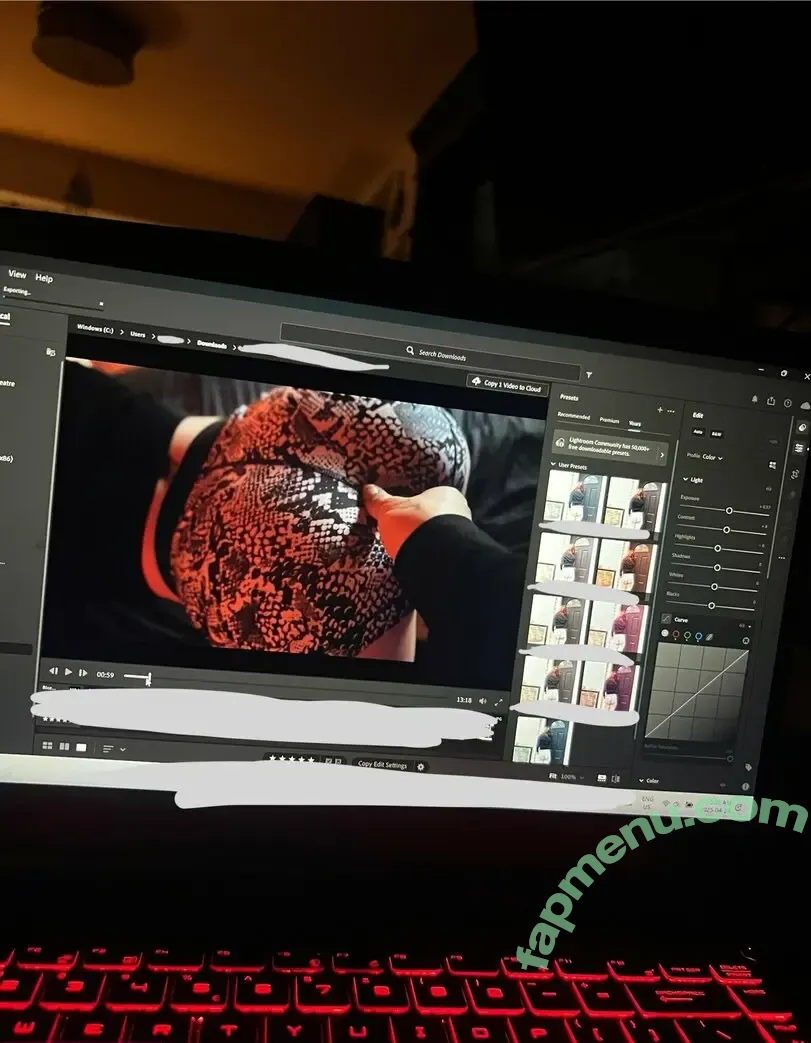This screenshot has width=811, height=1043.
Task: Enter fullscreen via the expand icon
Action: (x=499, y=702)
